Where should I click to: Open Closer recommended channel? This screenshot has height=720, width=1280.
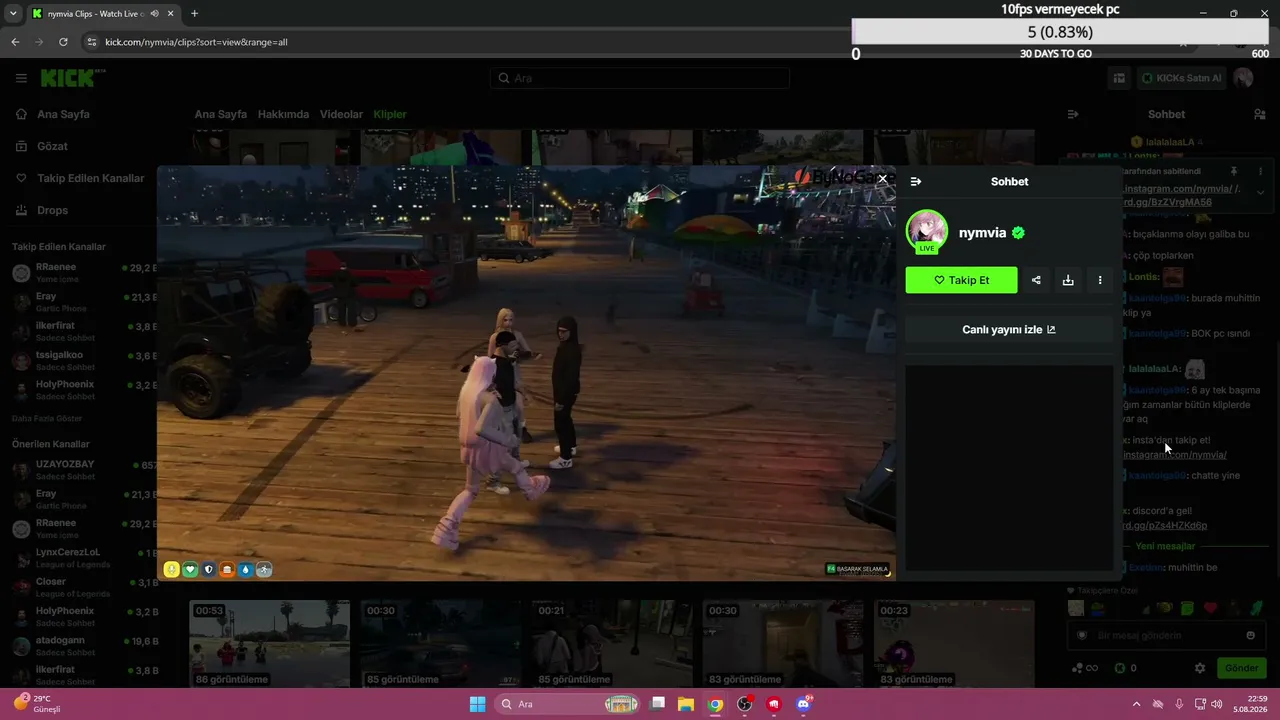pos(84,587)
